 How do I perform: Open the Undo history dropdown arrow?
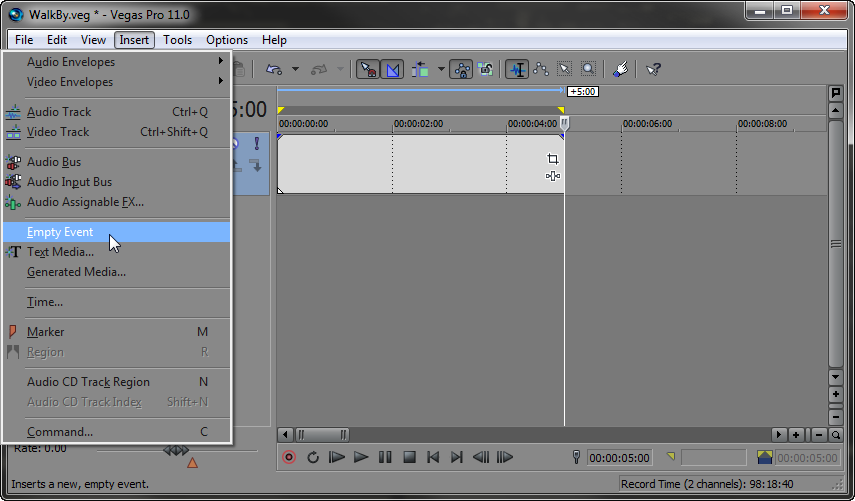(295, 69)
